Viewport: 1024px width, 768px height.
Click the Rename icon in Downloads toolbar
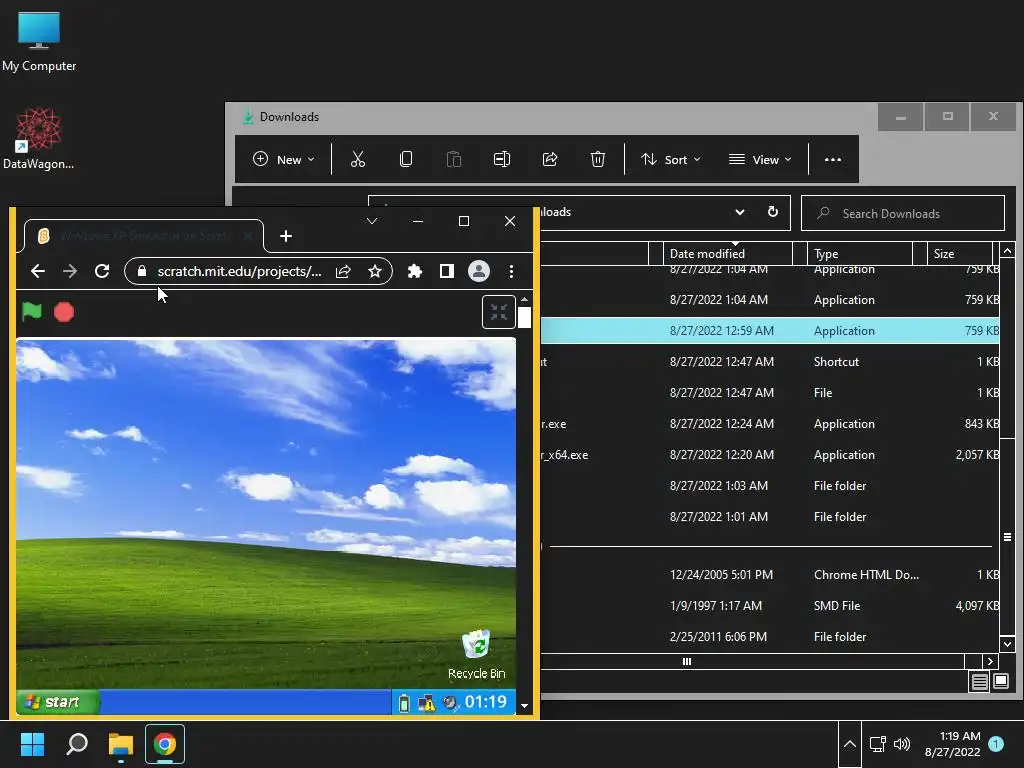502,159
